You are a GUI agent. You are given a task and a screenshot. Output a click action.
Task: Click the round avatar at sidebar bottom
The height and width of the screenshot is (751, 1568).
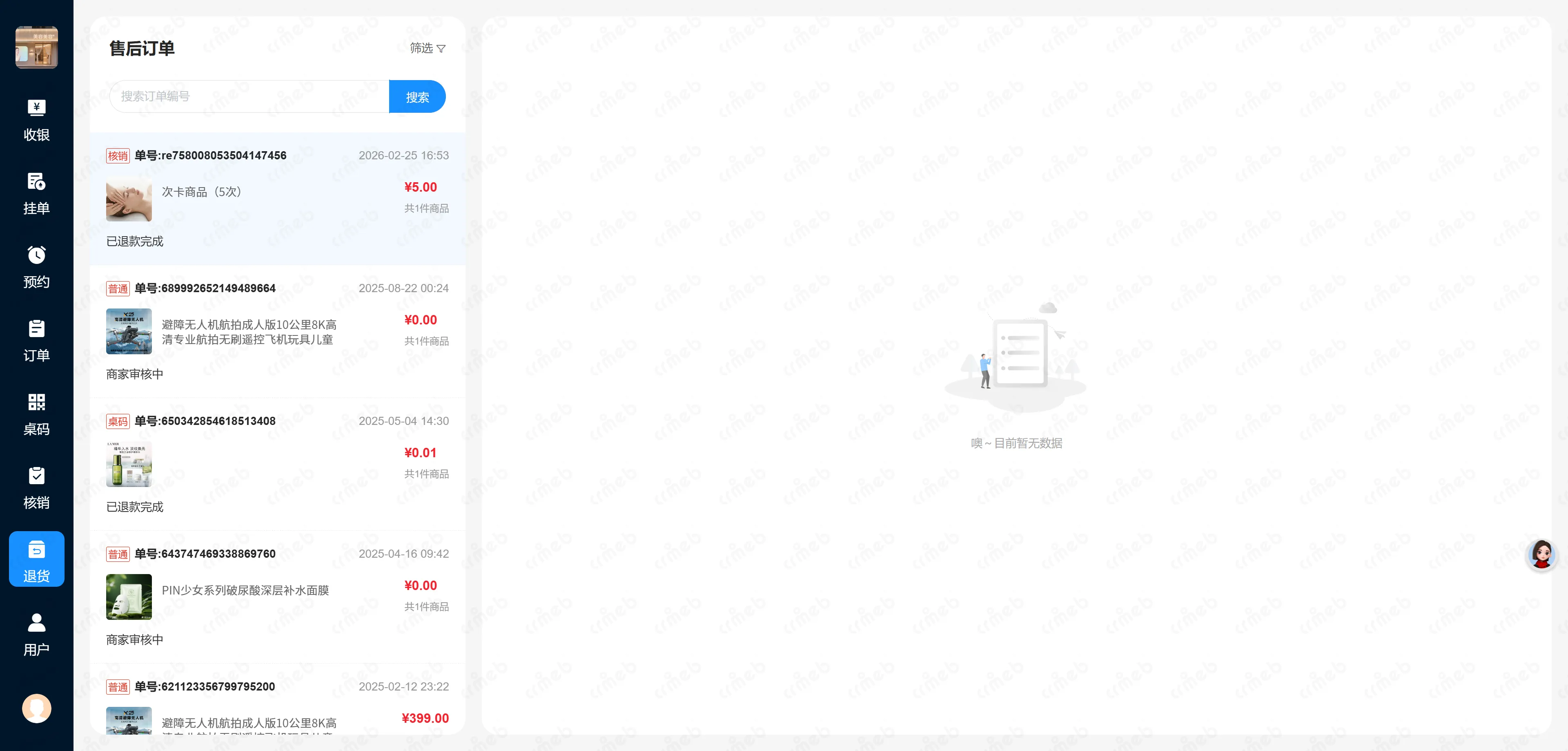pyautogui.click(x=36, y=709)
